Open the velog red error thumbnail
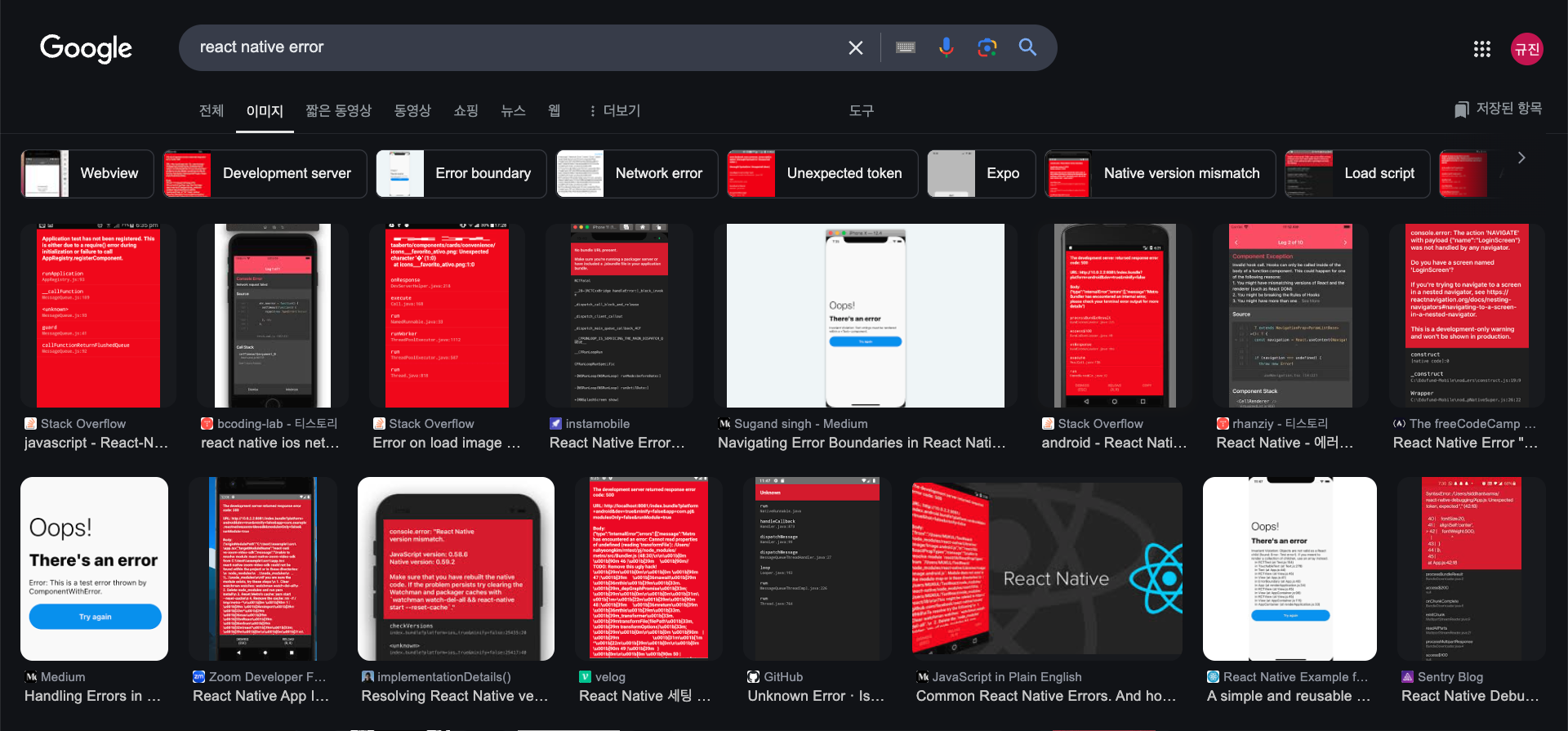Image resolution: width=1568 pixels, height=731 pixels. (x=649, y=568)
